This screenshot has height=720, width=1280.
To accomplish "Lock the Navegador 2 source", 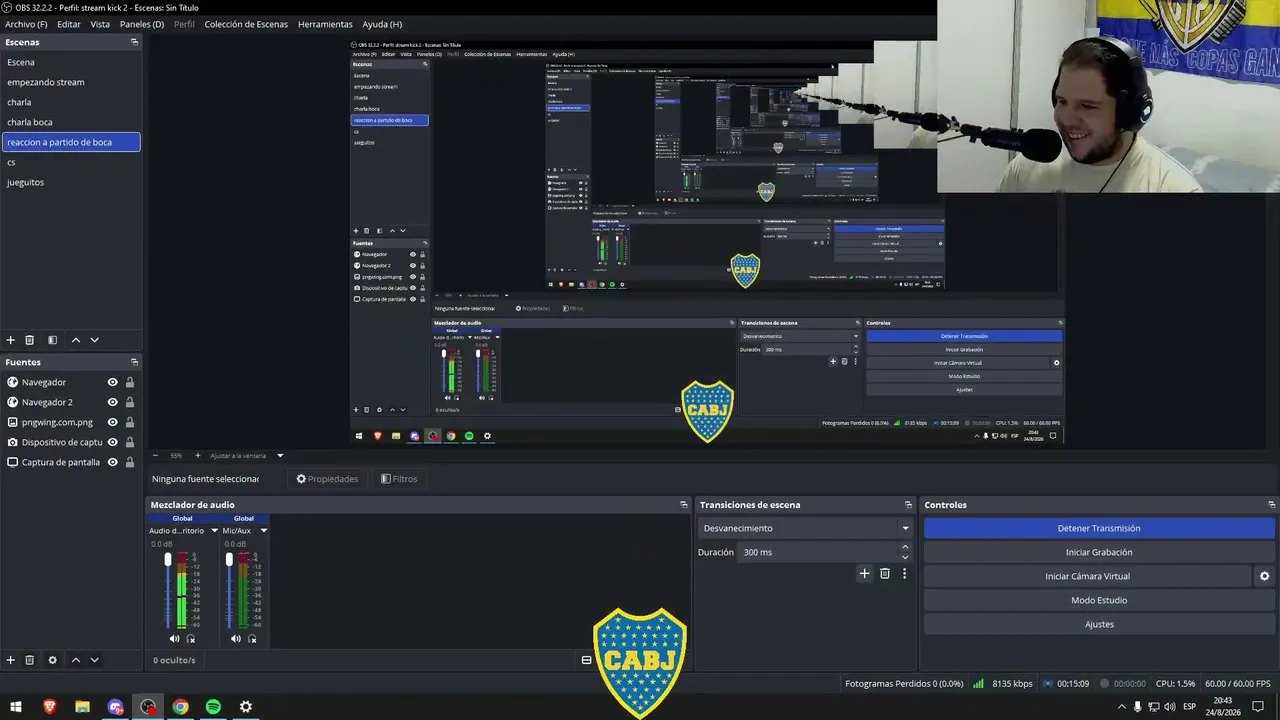I will point(130,402).
